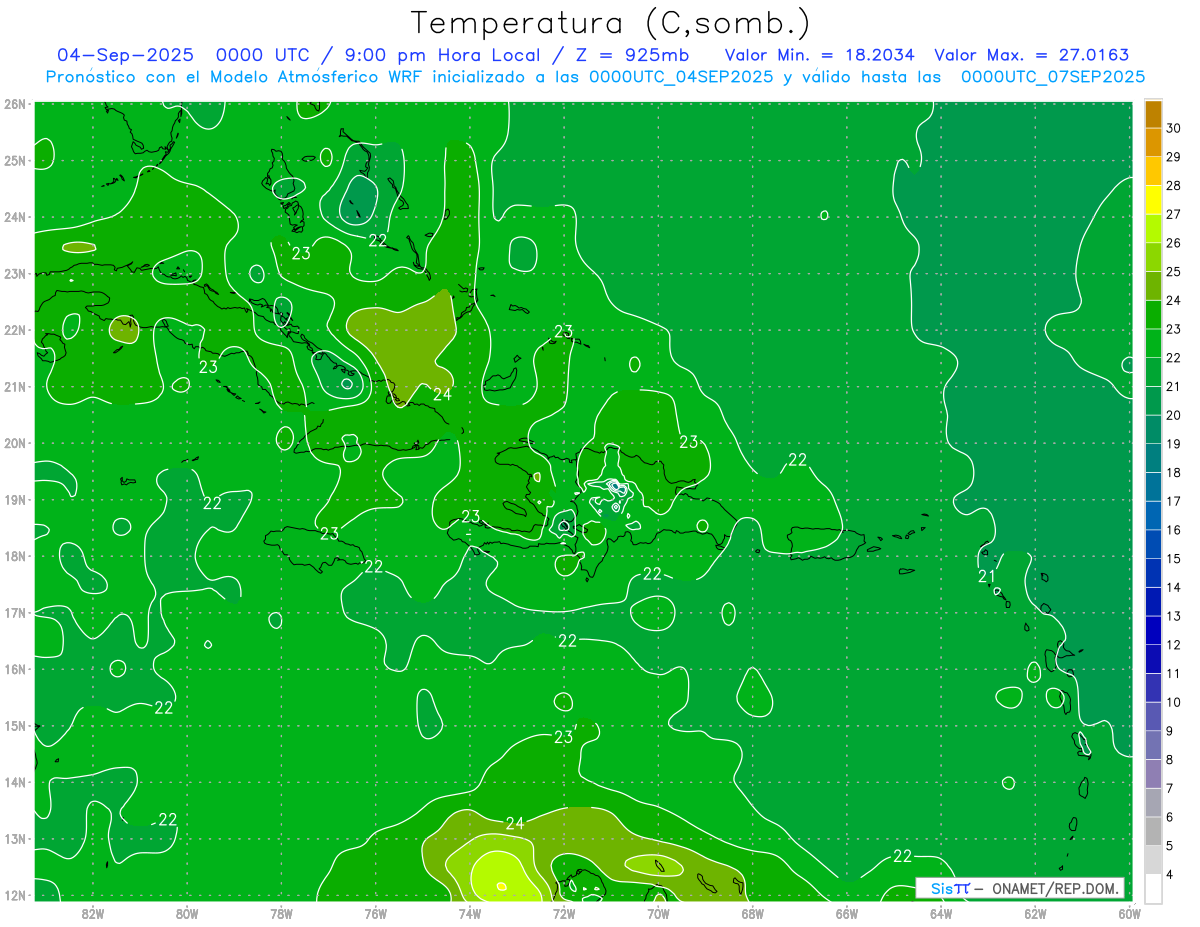
Task: Click the yellow swatch on the color bar
Action: [x=1153, y=199]
